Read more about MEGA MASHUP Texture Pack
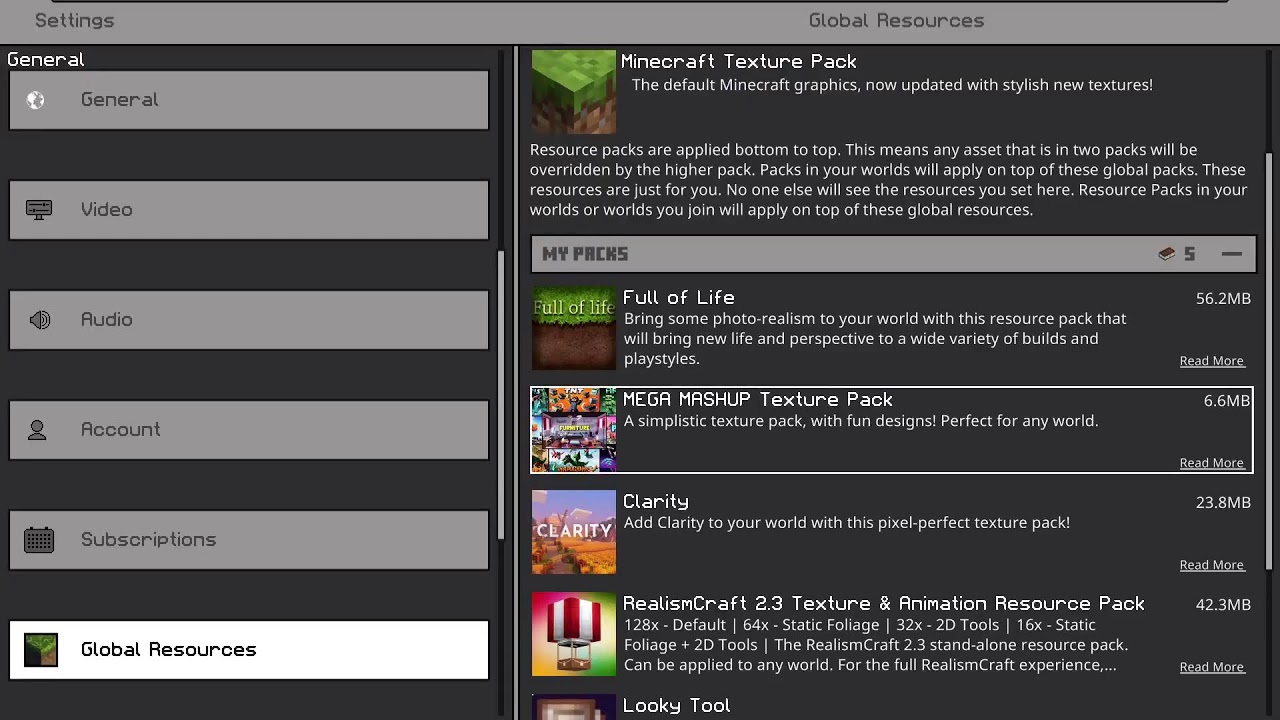Viewport: 1280px width, 720px height. pyautogui.click(x=1212, y=463)
